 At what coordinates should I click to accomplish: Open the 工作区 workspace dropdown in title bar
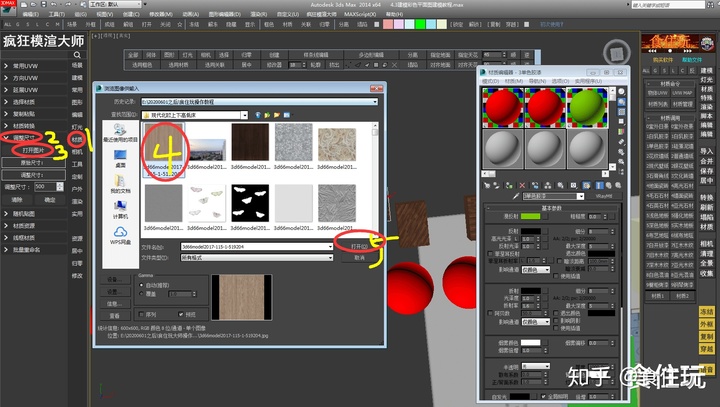[116, 5]
